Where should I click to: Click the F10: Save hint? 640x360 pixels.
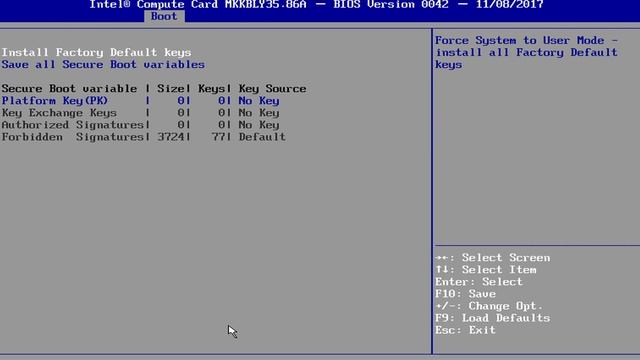(x=465, y=294)
